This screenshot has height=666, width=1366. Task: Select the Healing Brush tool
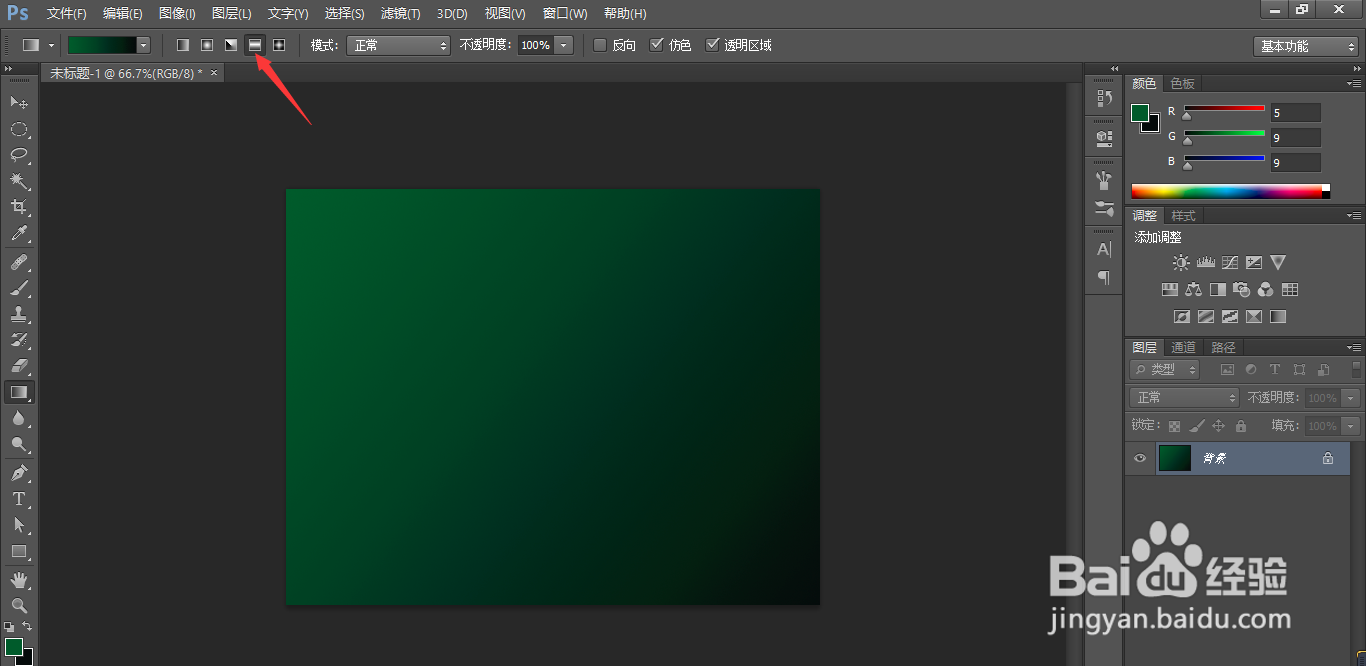(x=19, y=262)
